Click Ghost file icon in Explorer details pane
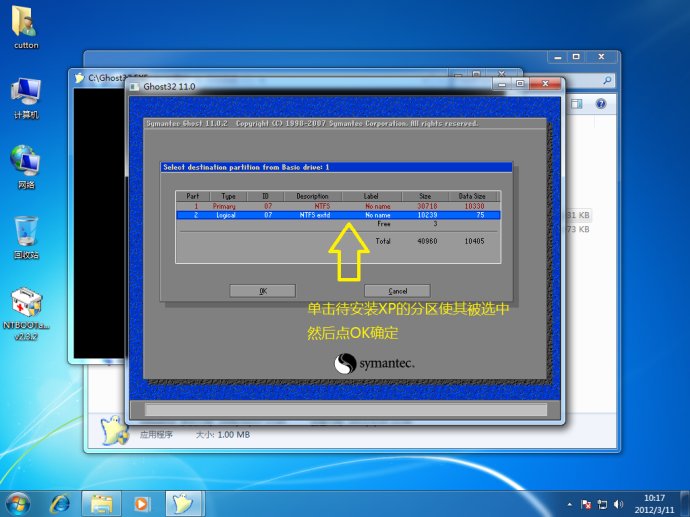Image resolution: width=690 pixels, height=517 pixels. pyautogui.click(x=114, y=430)
